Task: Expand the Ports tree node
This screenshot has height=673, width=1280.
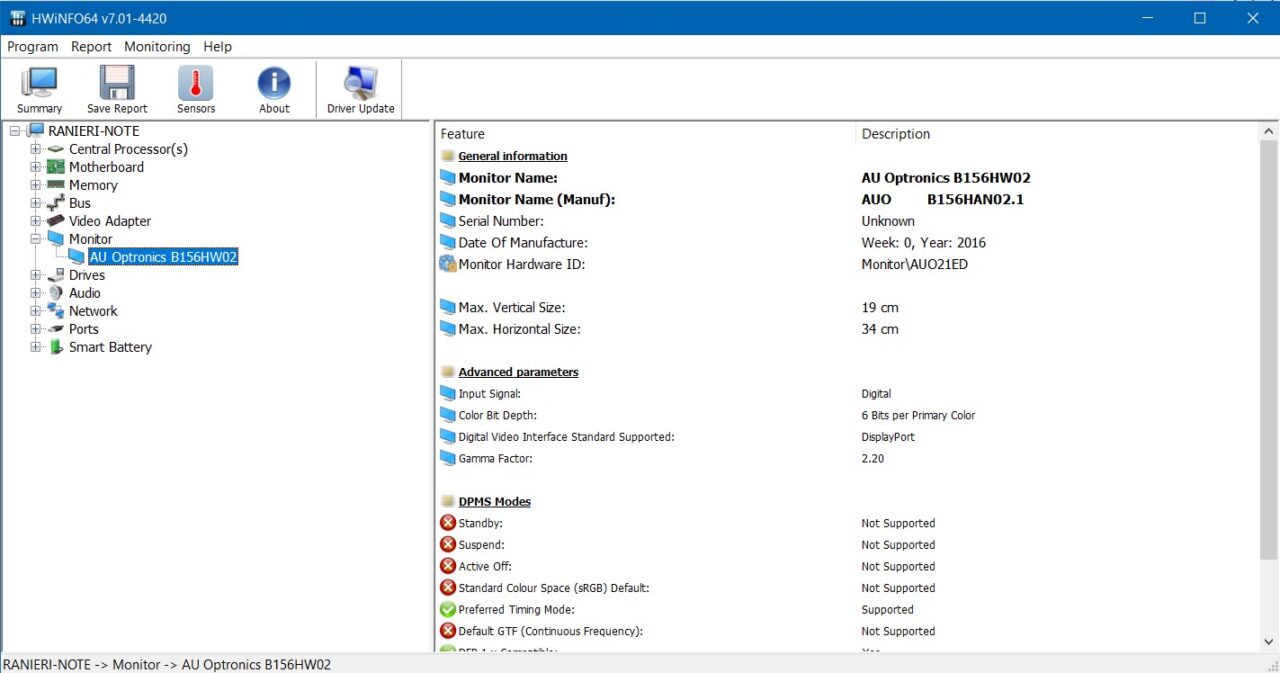Action: 36,329
